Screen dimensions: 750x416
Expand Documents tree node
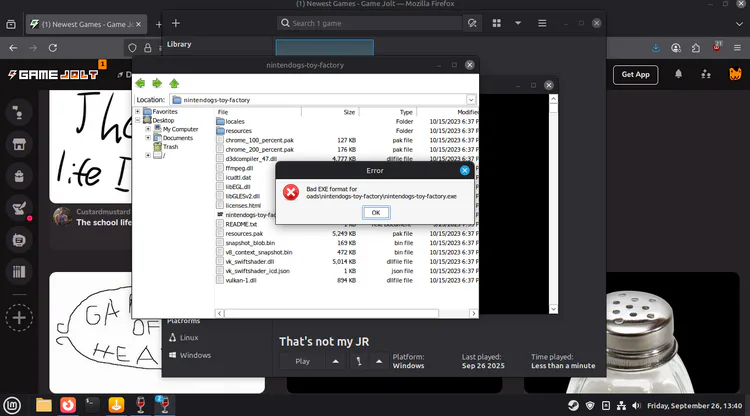(x=148, y=138)
